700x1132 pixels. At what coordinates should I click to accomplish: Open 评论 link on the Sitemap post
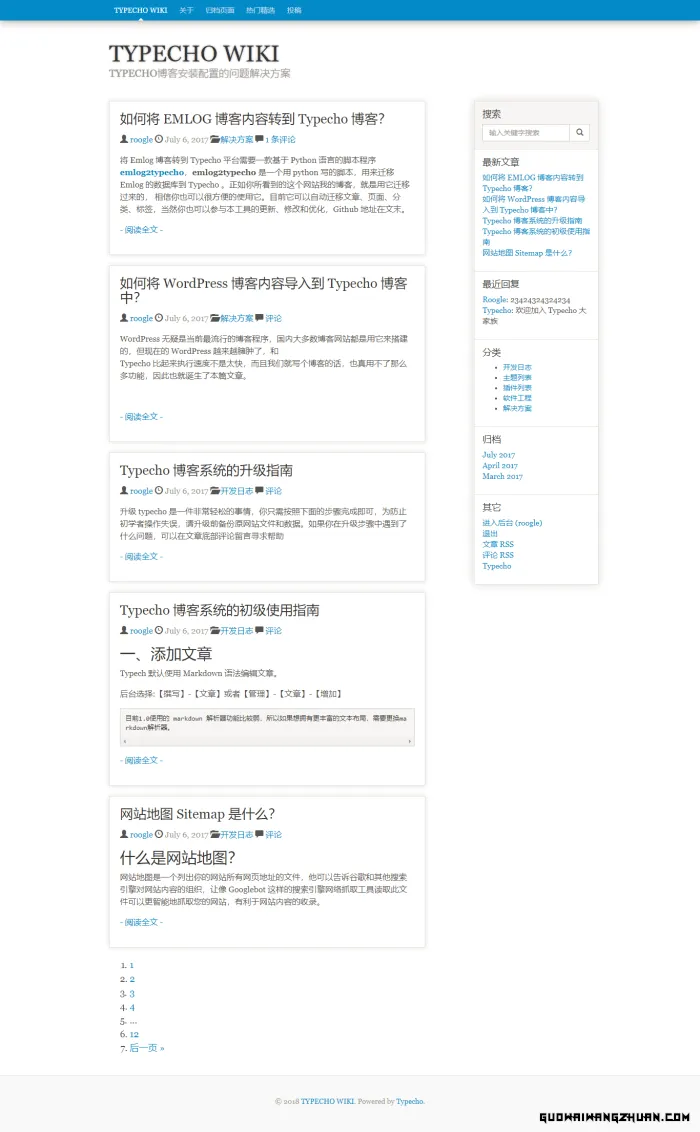274,835
